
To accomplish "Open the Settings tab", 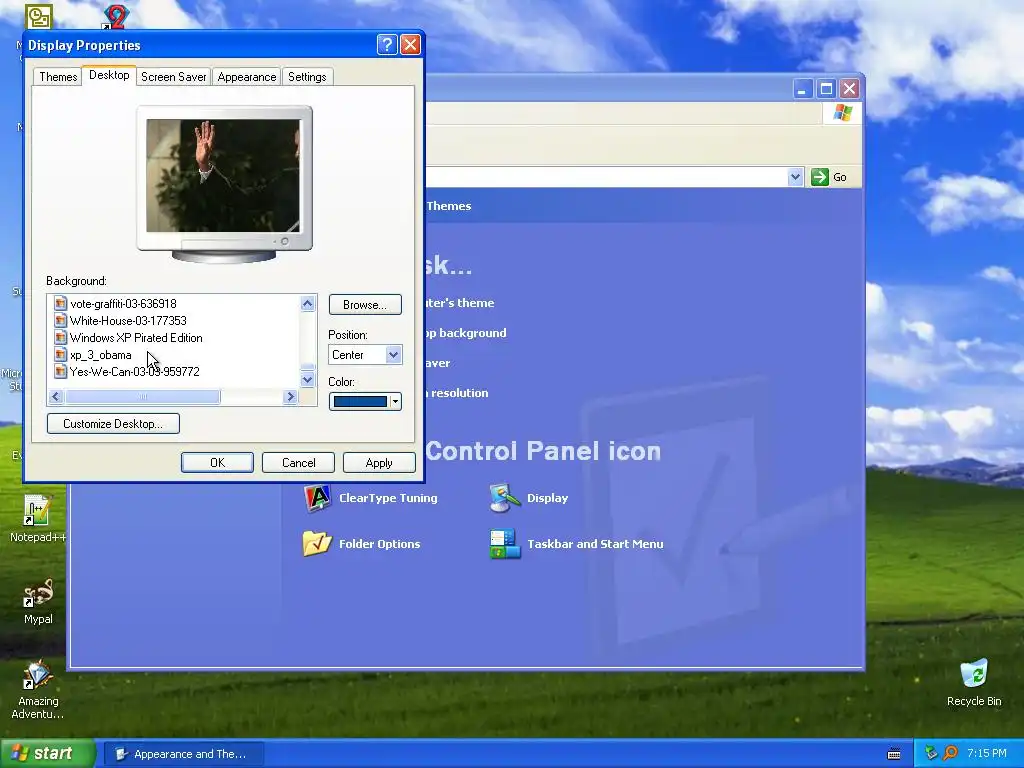I will 307,77.
